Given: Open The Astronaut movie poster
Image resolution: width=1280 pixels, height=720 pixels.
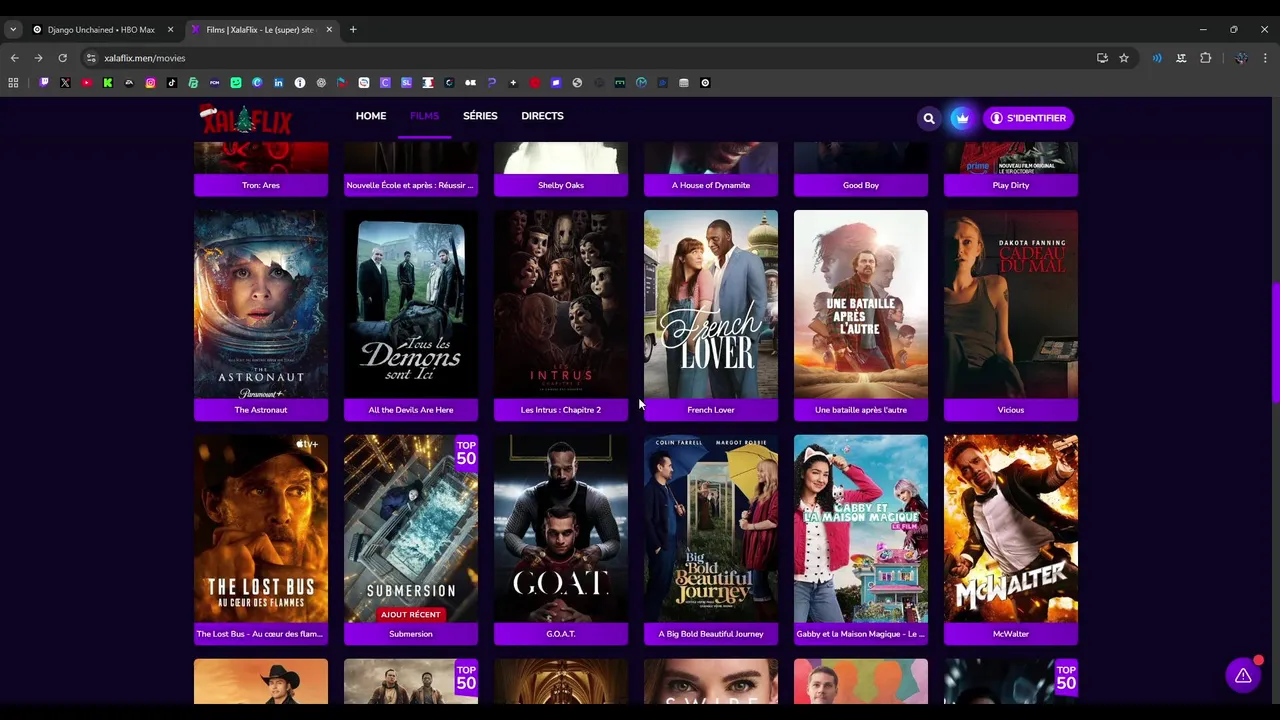Looking at the screenshot, I should tap(261, 304).
